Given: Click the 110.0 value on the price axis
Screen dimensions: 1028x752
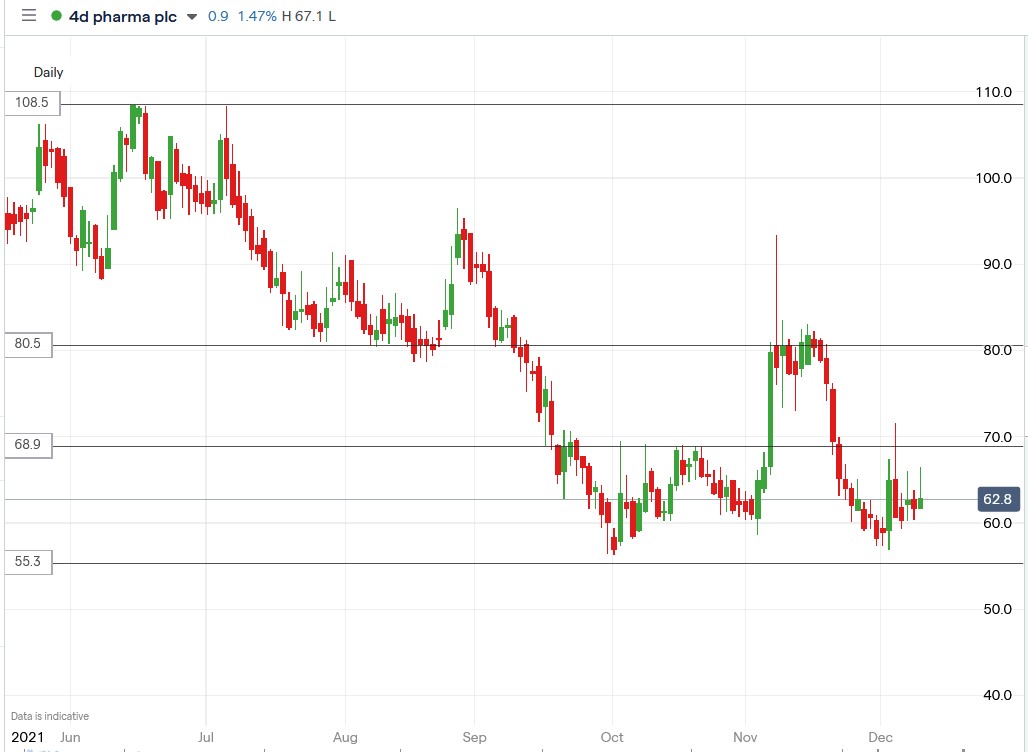Looking at the screenshot, I should pos(993,92).
